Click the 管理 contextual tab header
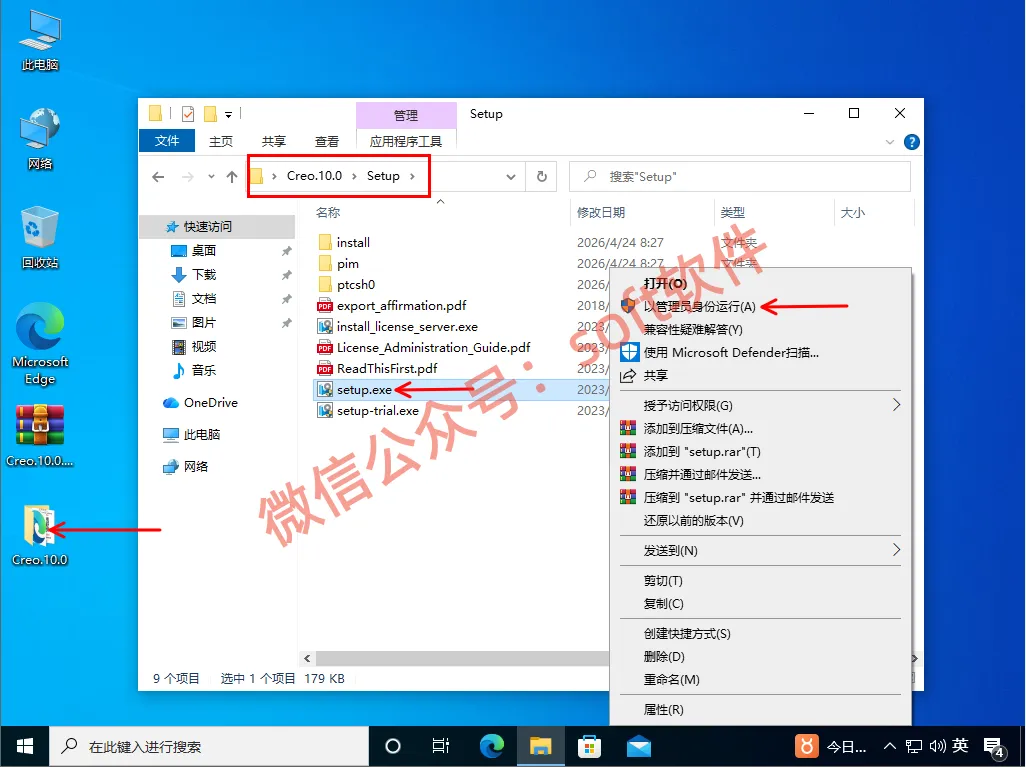 click(406, 115)
